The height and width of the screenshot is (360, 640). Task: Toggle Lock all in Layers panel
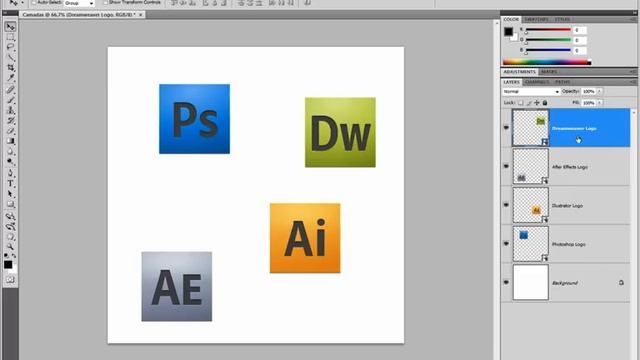click(544, 103)
